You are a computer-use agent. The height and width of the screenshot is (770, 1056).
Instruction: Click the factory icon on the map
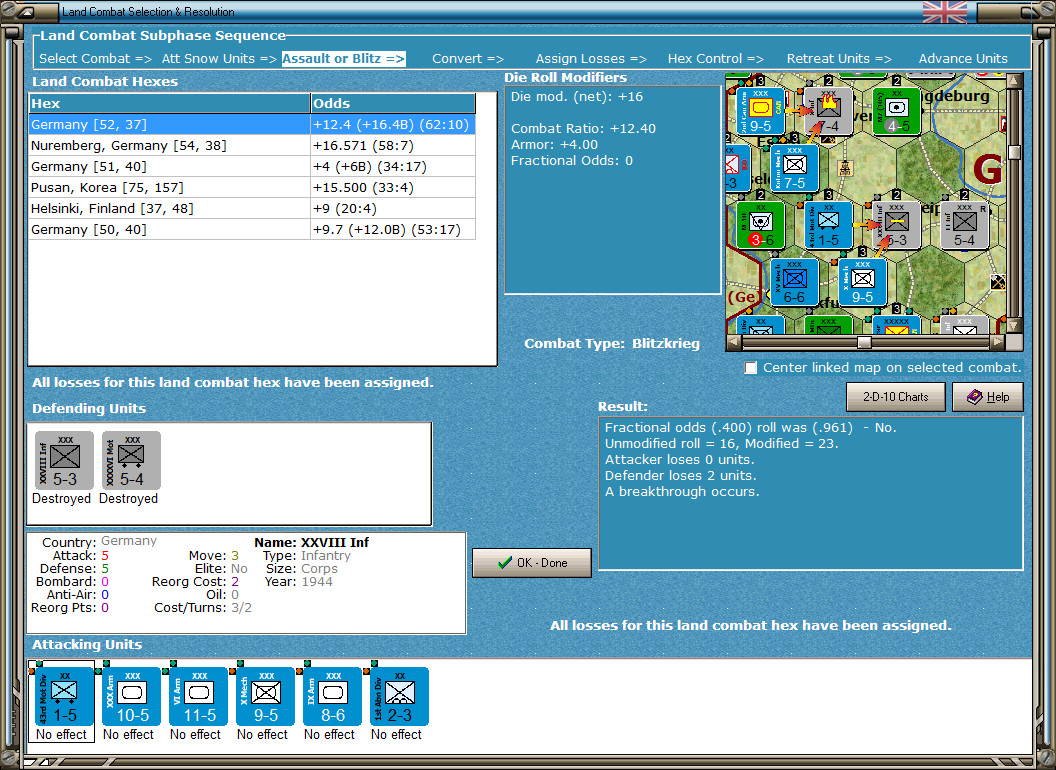845,168
